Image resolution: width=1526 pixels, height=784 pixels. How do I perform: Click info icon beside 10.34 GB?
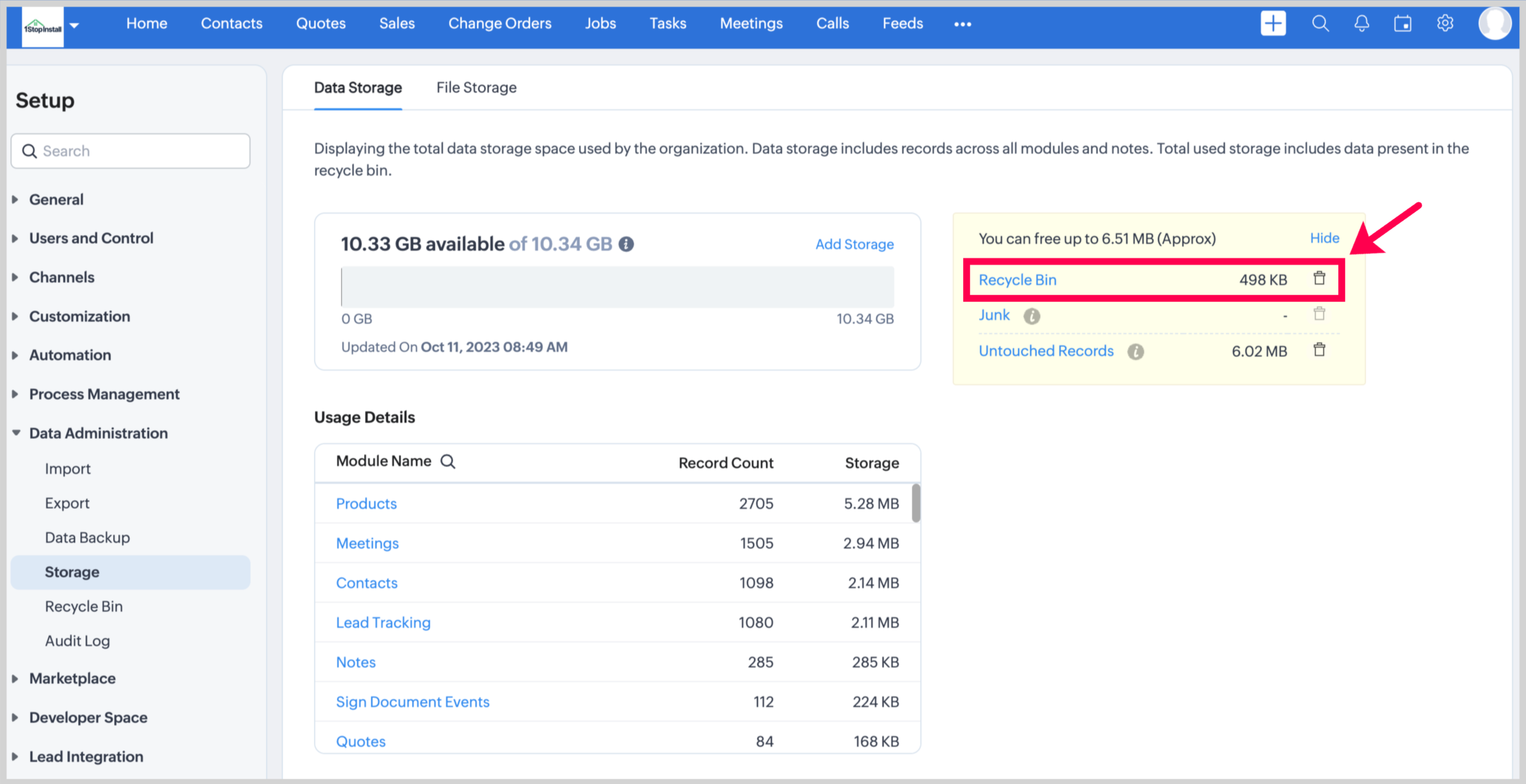[626, 244]
